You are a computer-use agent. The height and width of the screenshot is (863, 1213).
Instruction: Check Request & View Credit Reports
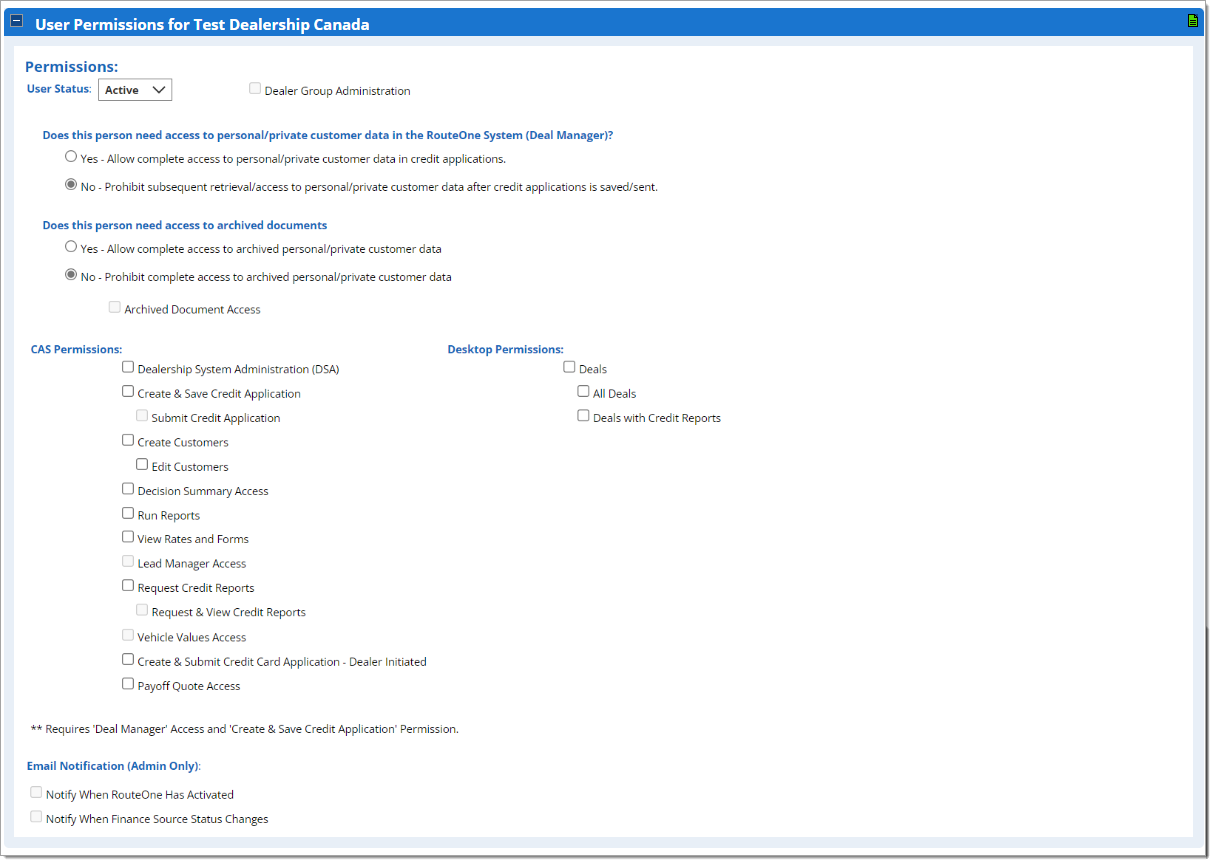coord(142,611)
